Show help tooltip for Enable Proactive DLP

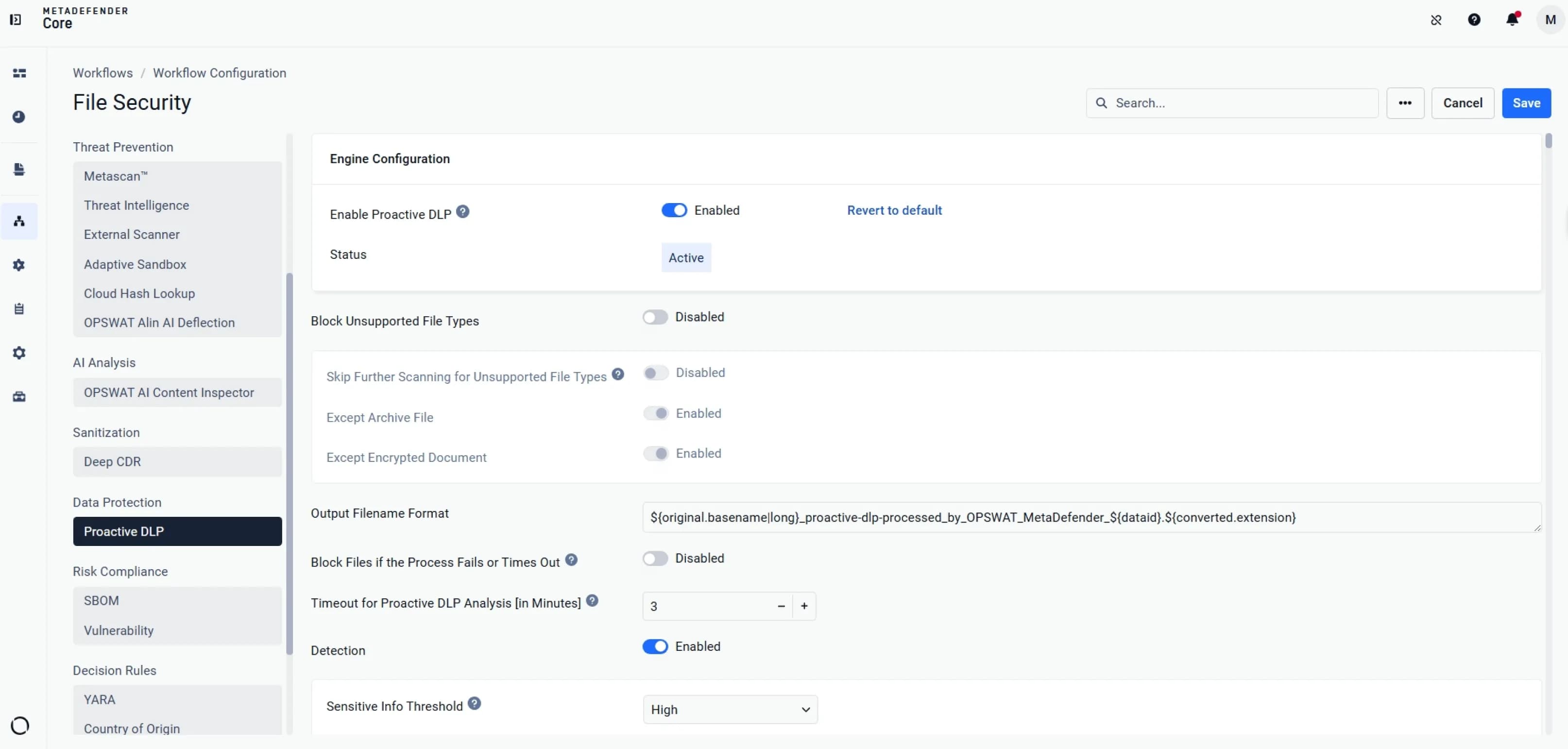(462, 212)
